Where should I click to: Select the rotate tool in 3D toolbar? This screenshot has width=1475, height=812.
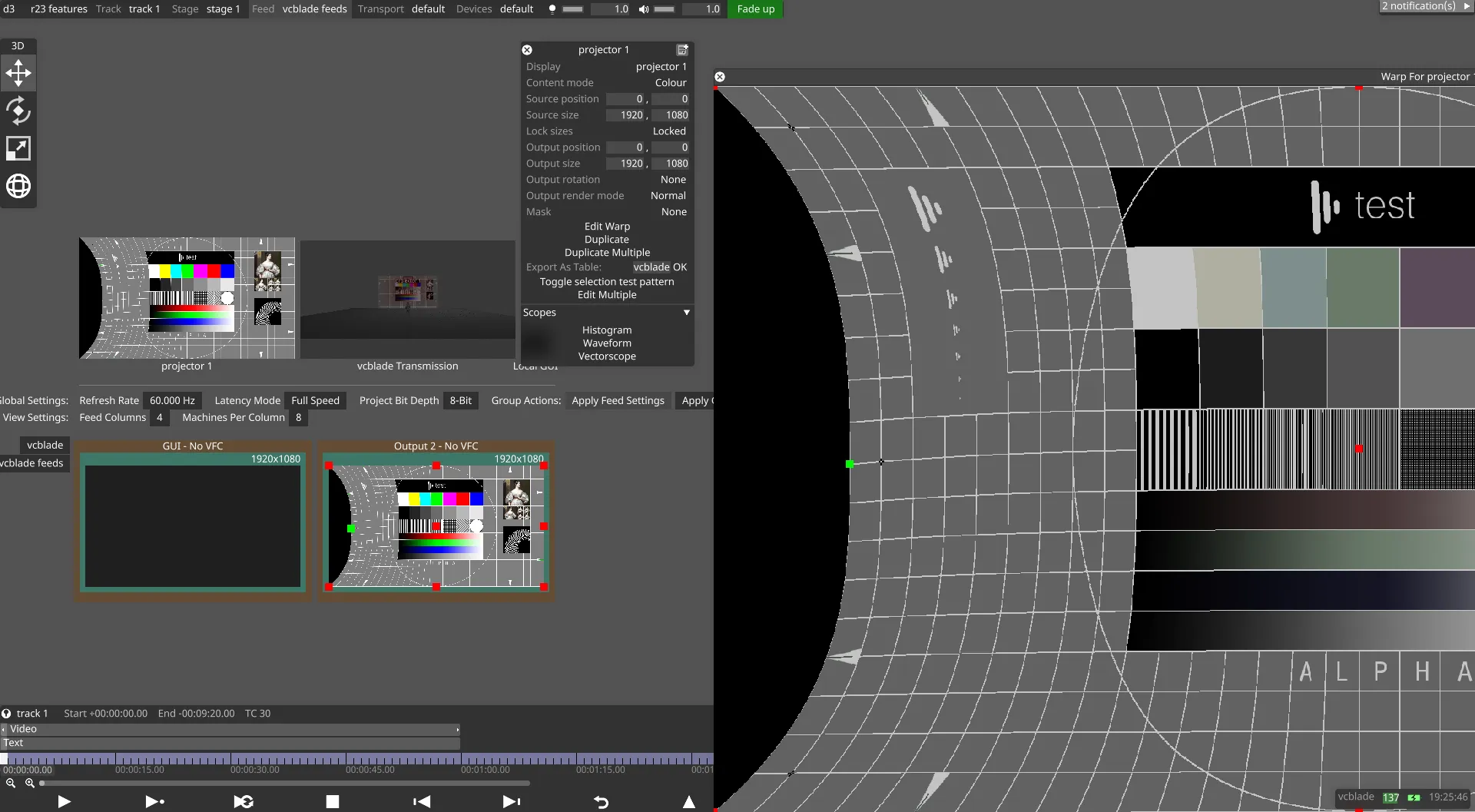click(18, 111)
